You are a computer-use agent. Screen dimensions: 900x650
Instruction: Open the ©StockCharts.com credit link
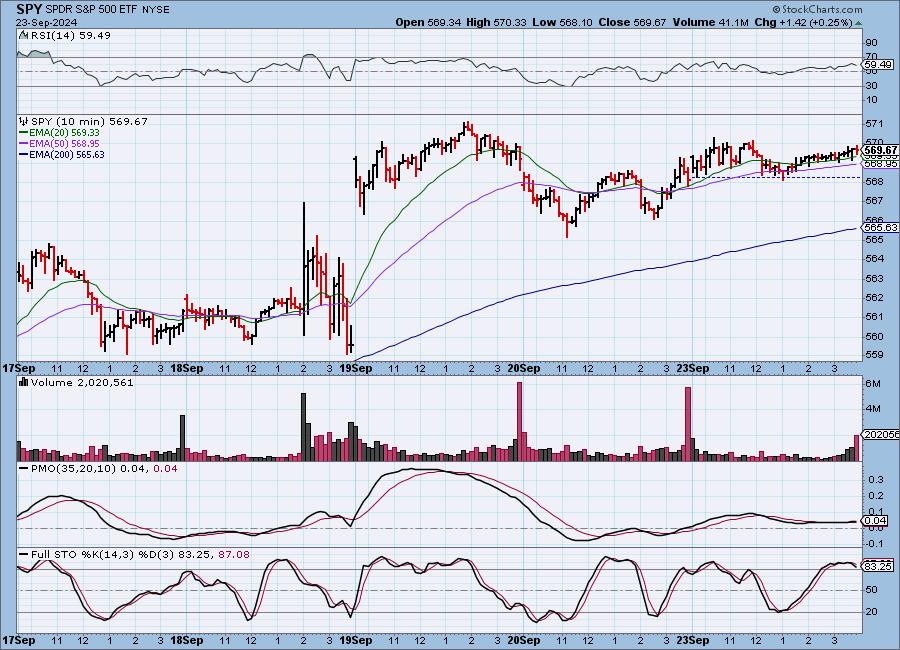[x=817, y=9]
